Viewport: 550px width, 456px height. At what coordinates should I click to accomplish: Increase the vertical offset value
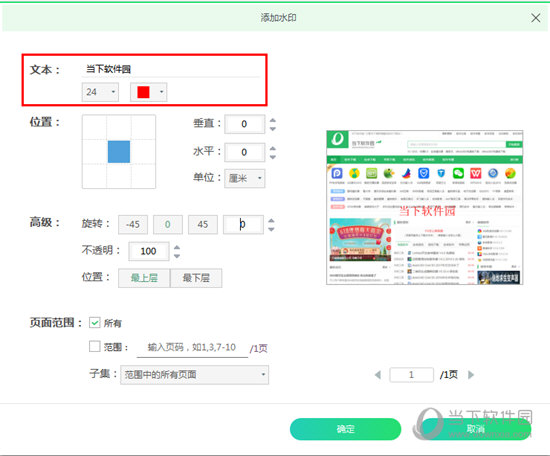pyautogui.click(x=273, y=120)
